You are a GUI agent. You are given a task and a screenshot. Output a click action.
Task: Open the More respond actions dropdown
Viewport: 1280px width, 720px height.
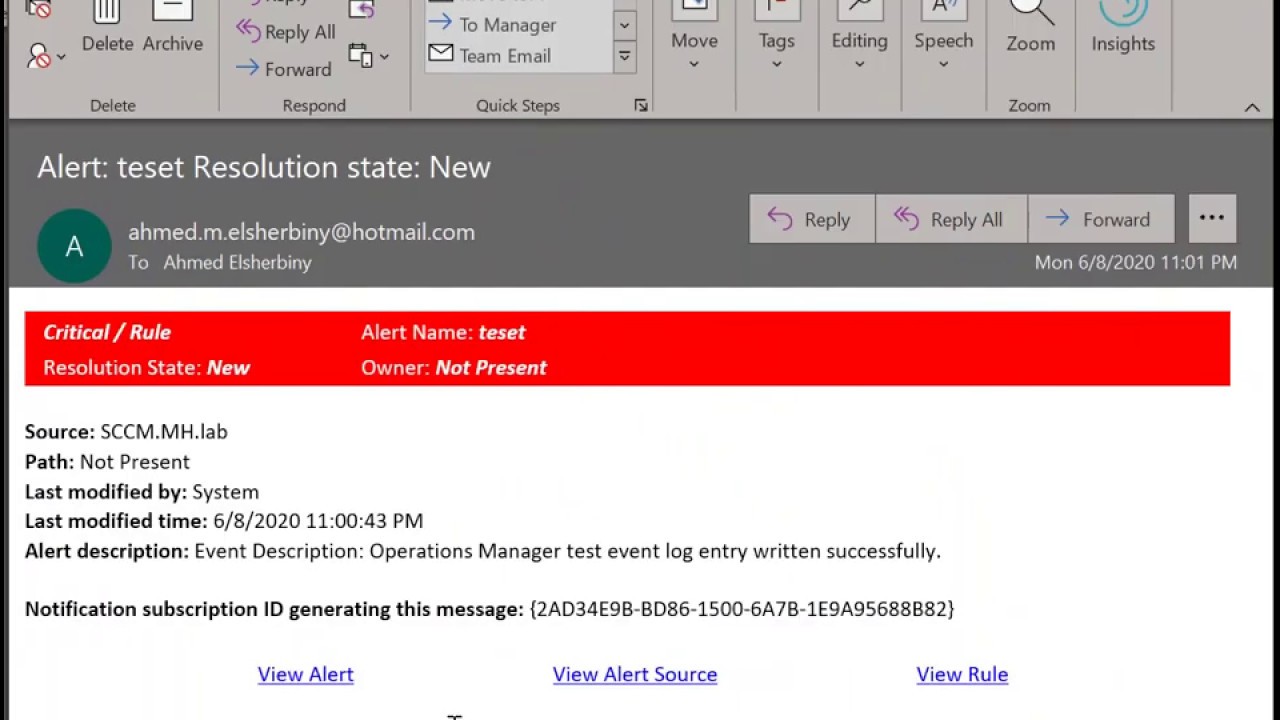point(368,56)
